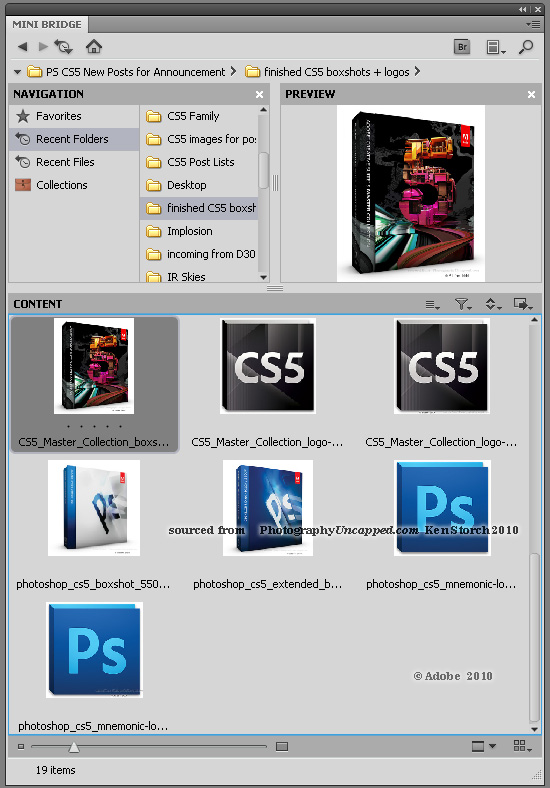Screen dimensions: 550x788
Task: Open the search magnifier tool
Action: pos(526,47)
